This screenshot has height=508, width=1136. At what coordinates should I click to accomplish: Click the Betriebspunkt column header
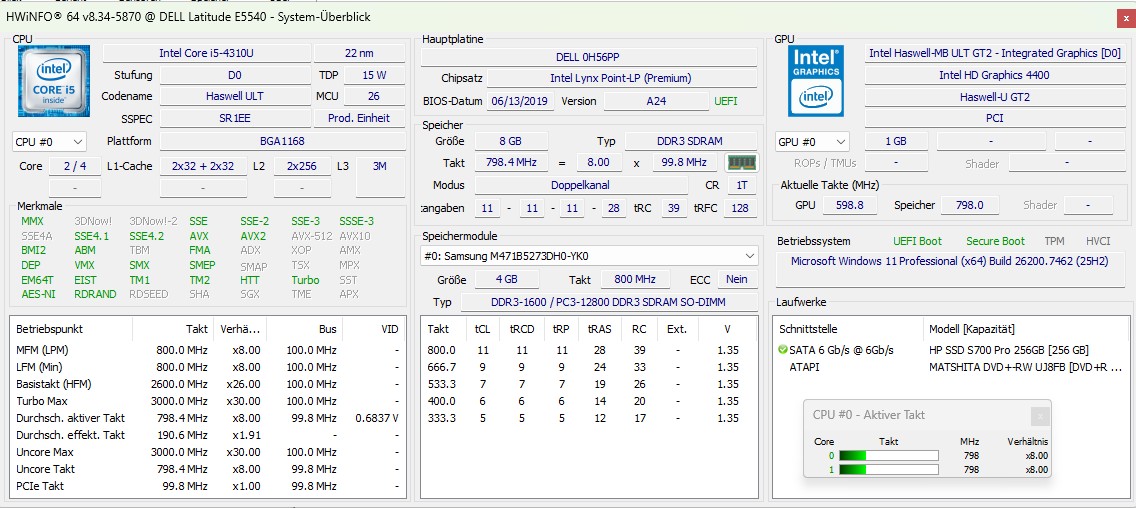(x=50, y=329)
